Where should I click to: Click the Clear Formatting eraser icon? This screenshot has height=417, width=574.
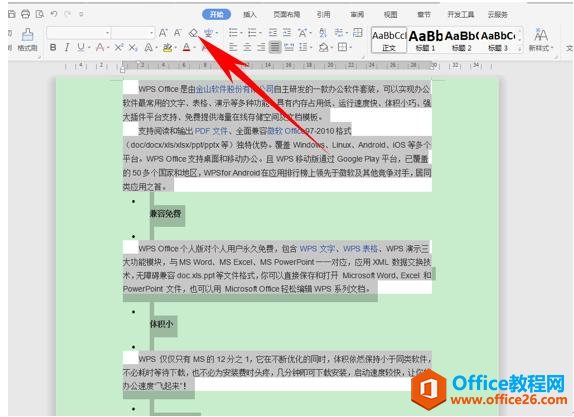(x=193, y=33)
